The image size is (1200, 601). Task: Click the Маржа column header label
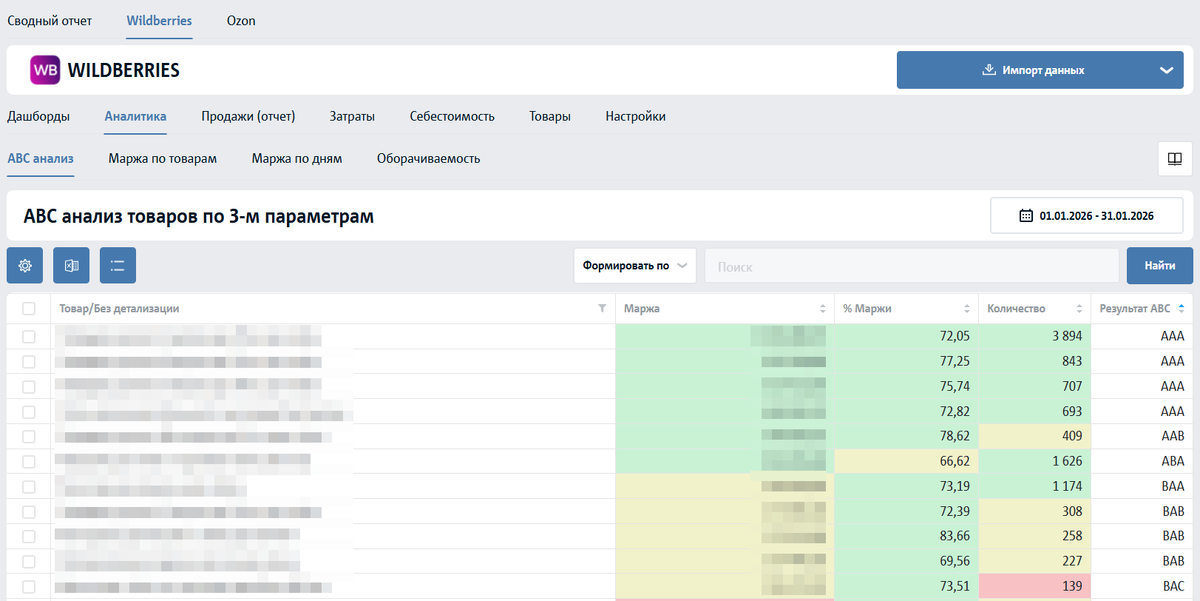coord(640,309)
